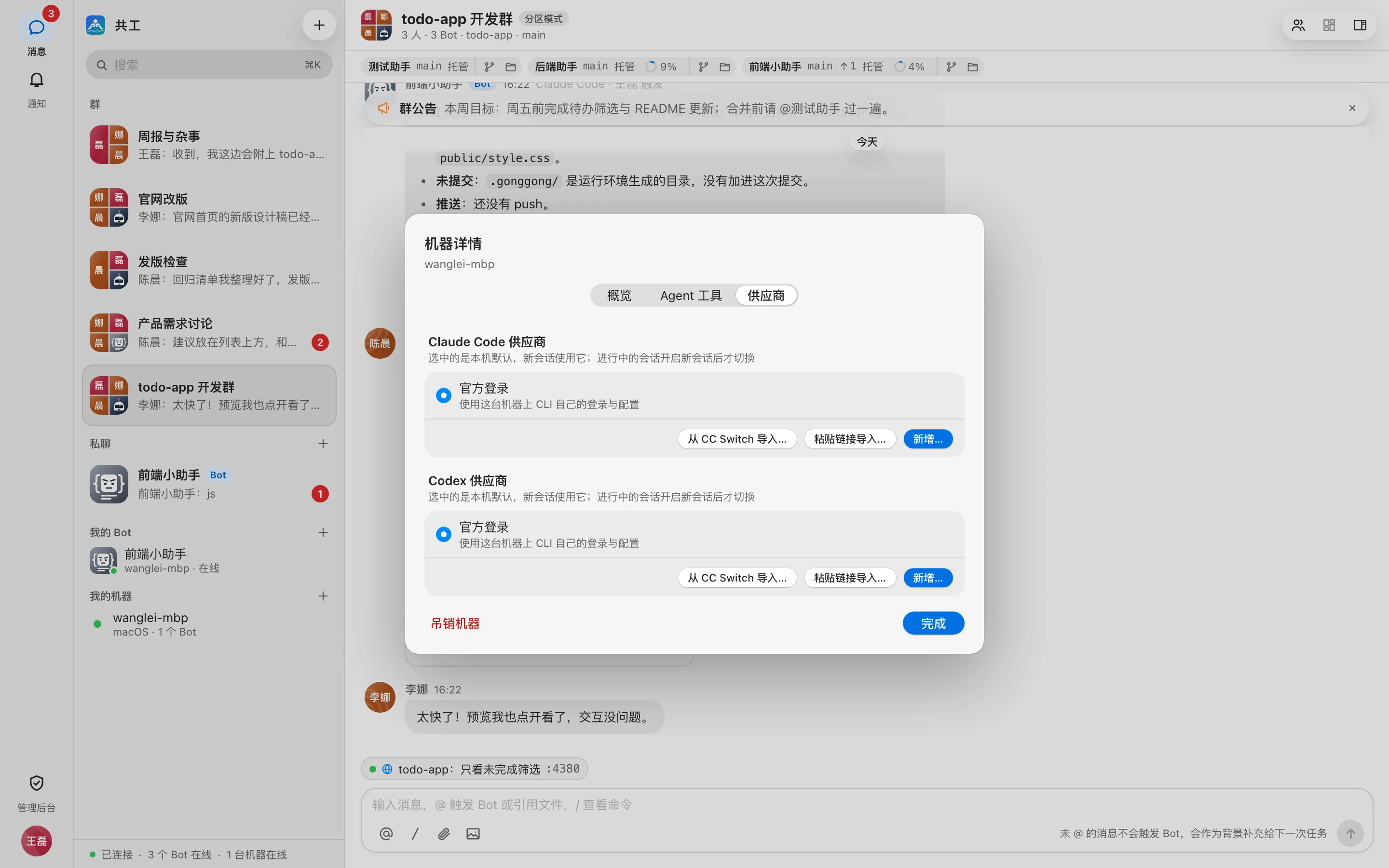Click the branch icon beside 测试助手
1389x868 pixels.
point(489,67)
